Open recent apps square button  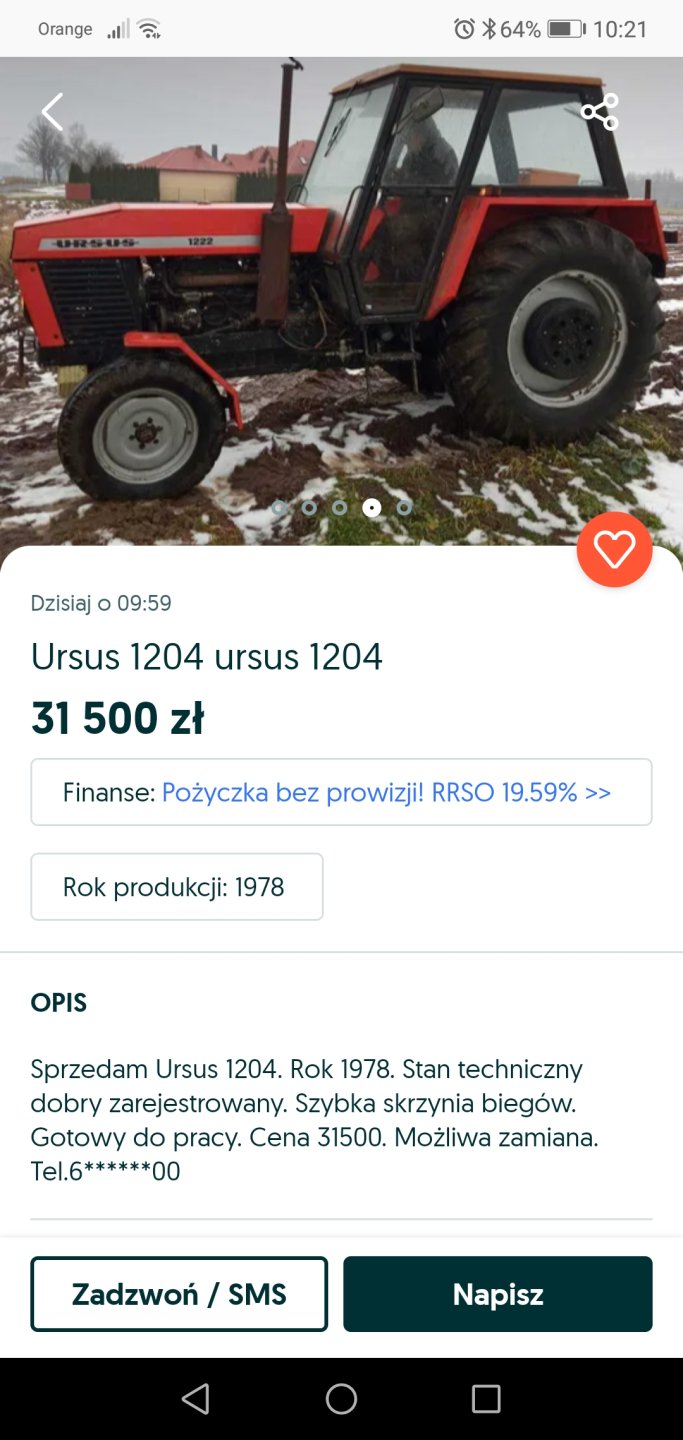(486, 1398)
